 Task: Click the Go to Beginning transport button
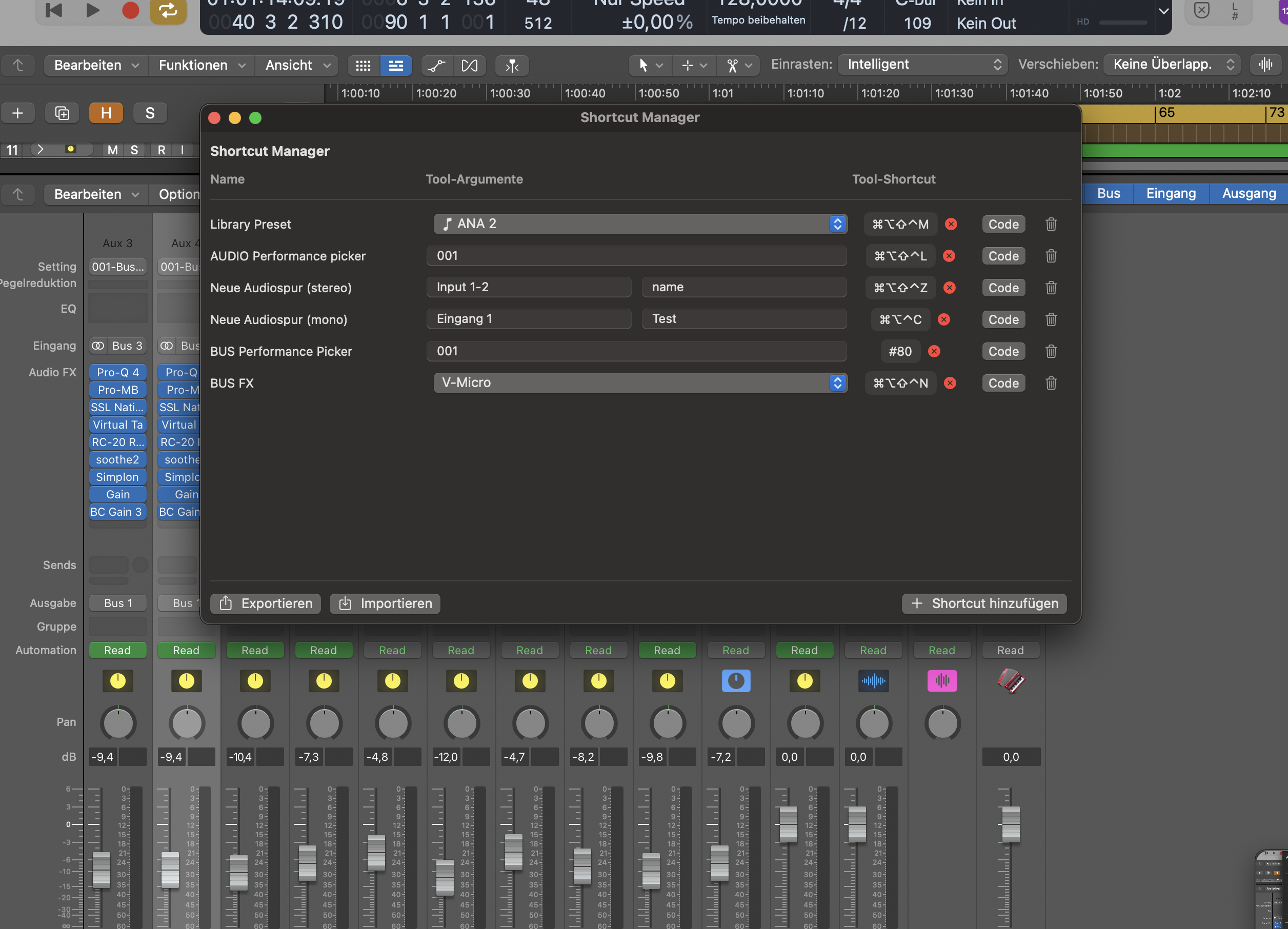tap(54, 10)
